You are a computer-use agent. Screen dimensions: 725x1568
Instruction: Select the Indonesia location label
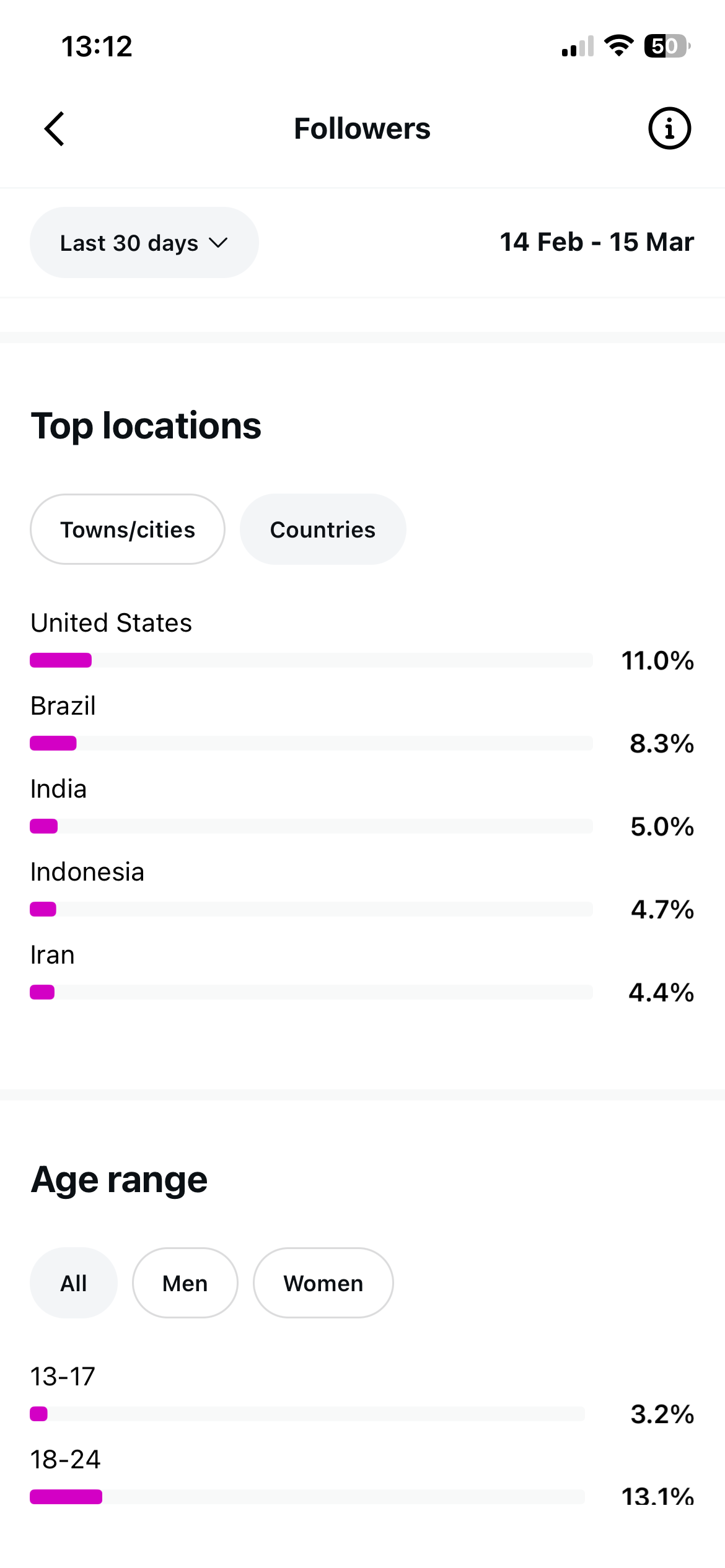(87, 872)
